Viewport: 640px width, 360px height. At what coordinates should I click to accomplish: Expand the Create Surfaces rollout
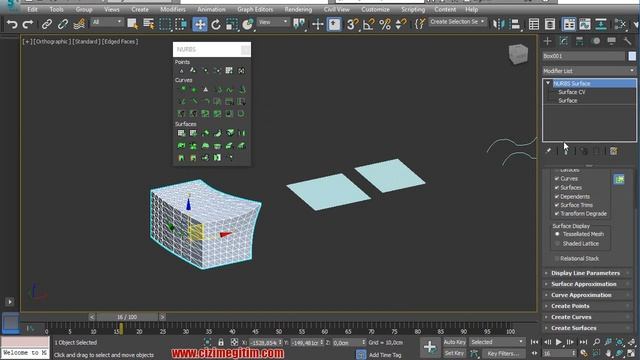(588, 328)
